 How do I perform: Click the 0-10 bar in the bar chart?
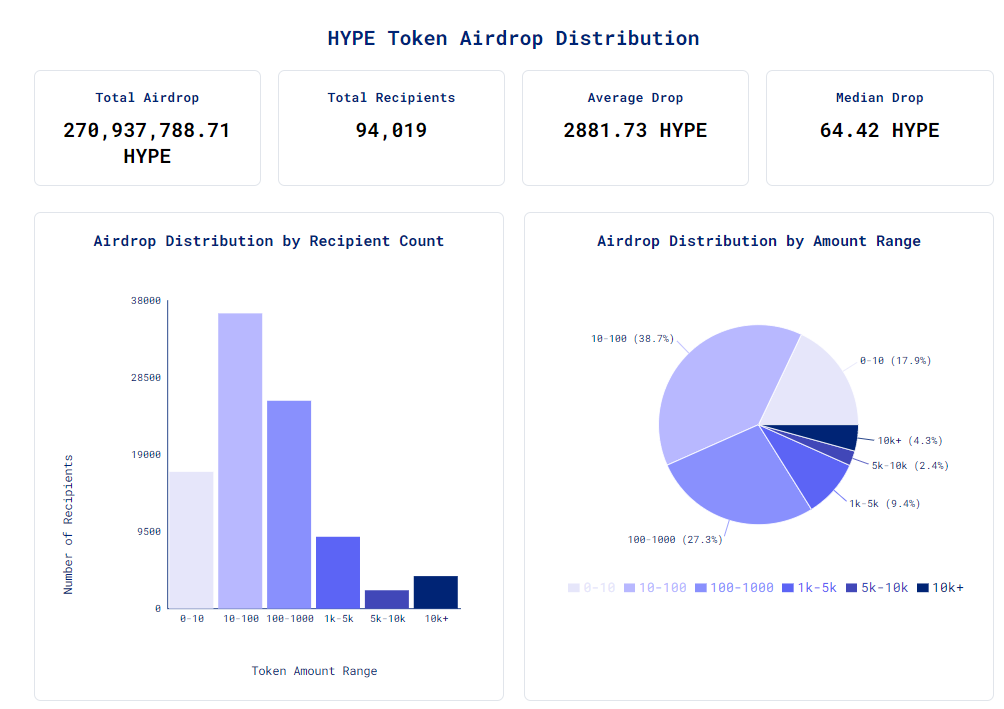[x=190, y=540]
